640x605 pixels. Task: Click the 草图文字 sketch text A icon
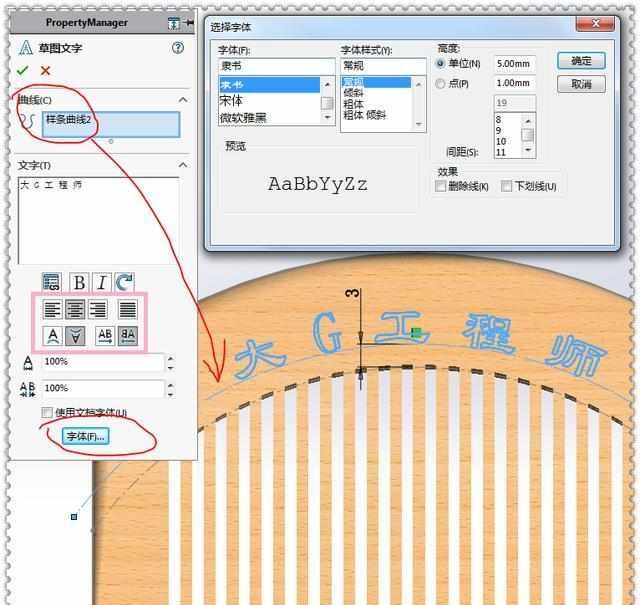click(x=26, y=48)
